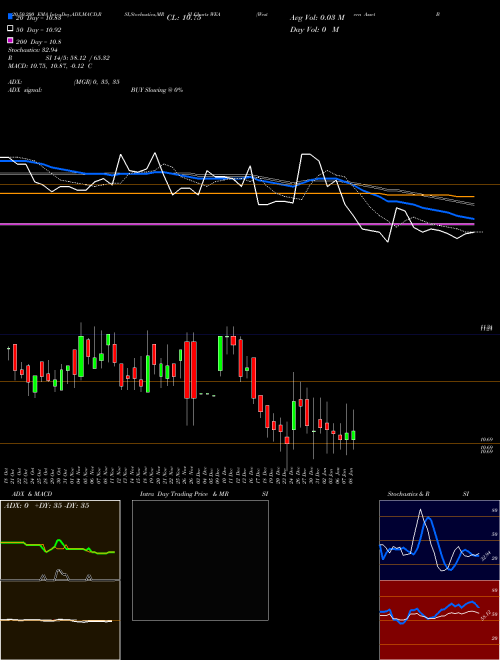Open the red RSI mini chart
The width and height of the screenshot is (500, 660).
439,620
